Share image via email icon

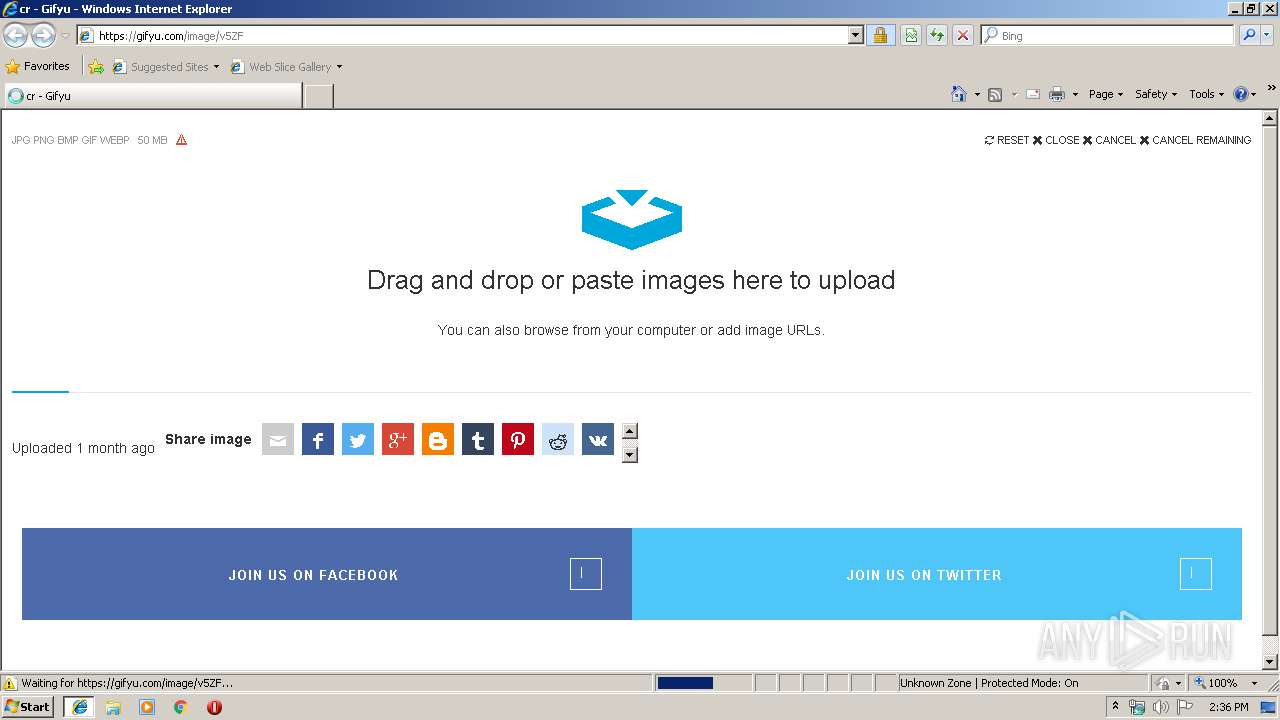[278, 439]
